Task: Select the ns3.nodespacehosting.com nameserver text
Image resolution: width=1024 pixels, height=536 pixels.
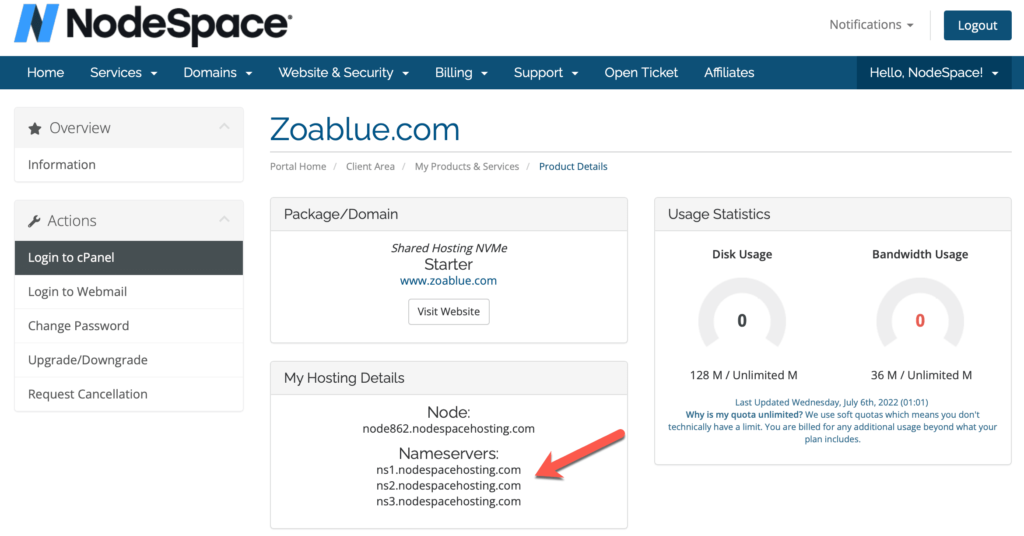Action: click(x=449, y=501)
